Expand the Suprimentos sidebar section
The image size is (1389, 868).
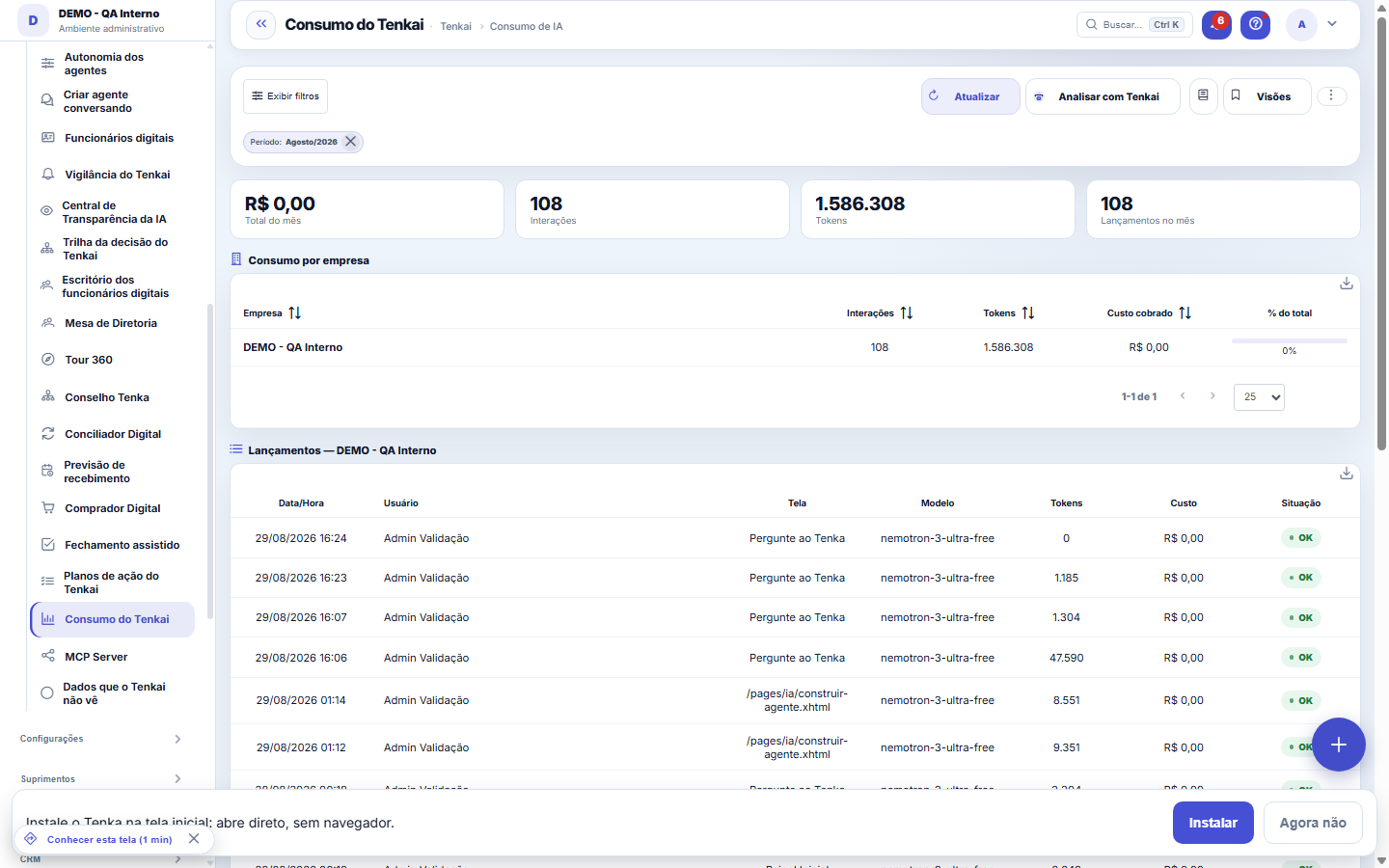[x=101, y=779]
